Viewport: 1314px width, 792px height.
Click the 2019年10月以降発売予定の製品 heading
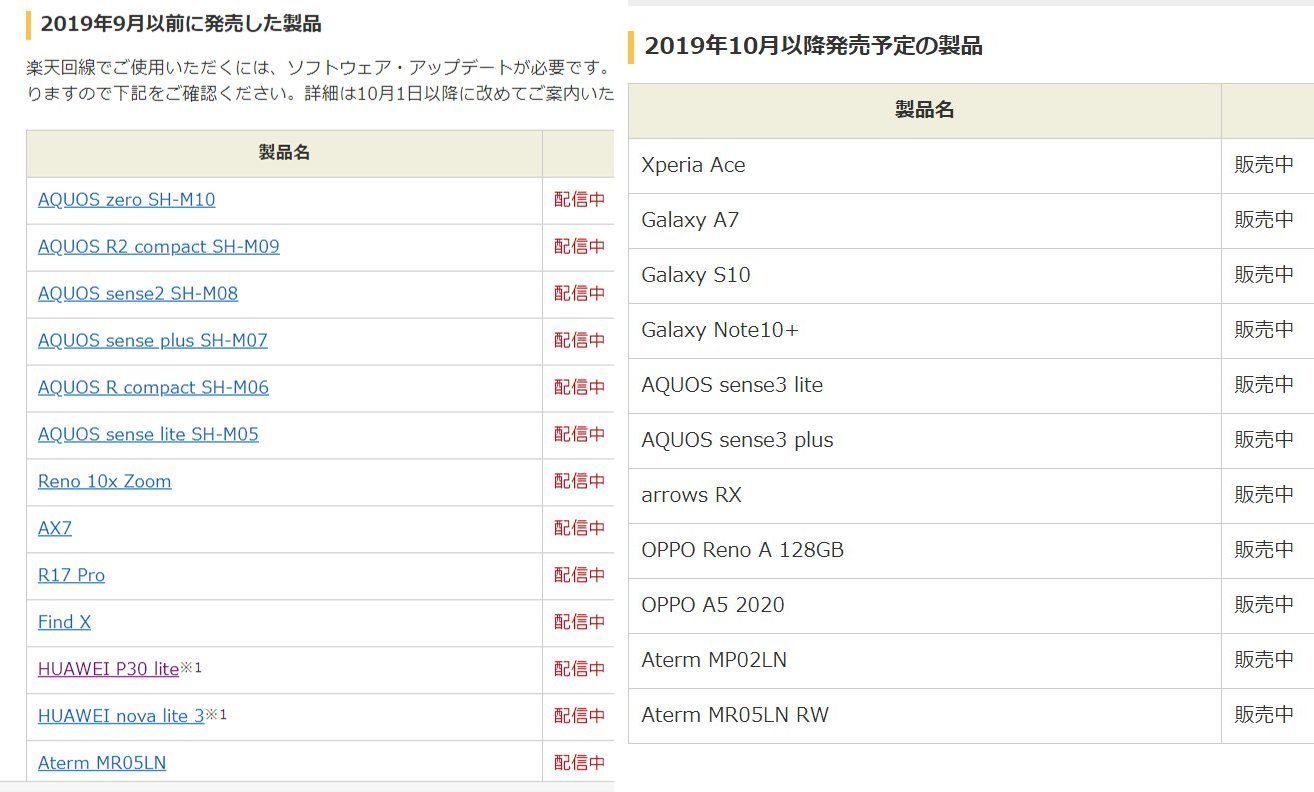[x=813, y=46]
